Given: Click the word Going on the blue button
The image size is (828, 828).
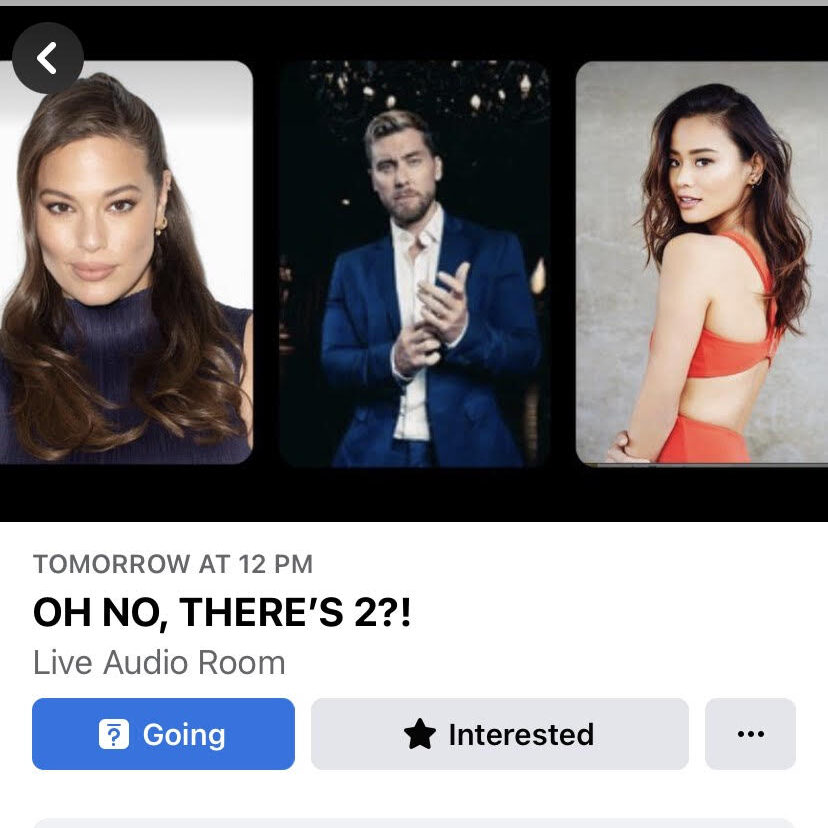Looking at the screenshot, I should pos(184,735).
